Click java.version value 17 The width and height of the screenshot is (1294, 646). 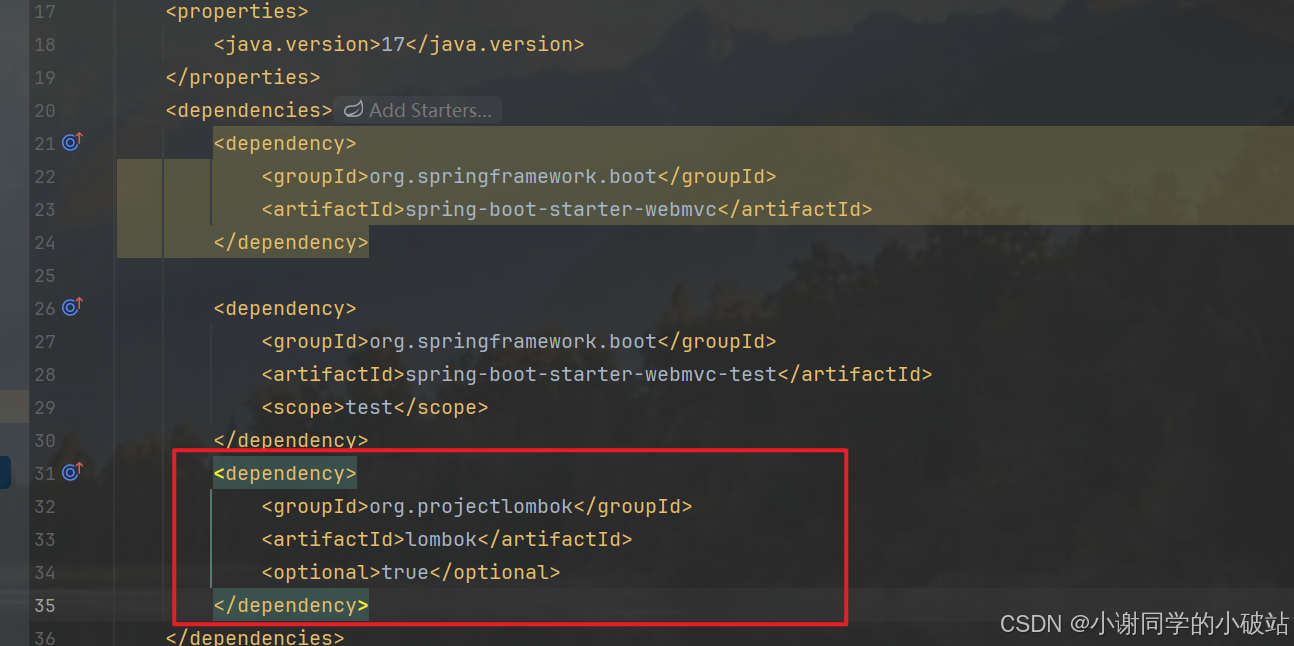point(393,44)
